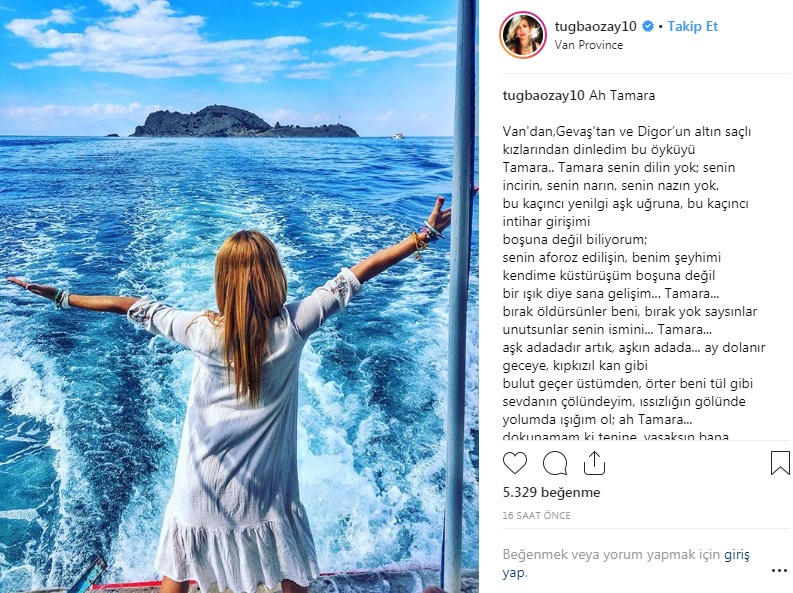
Task: Click the Ah Tamara caption title
Action: point(622,96)
